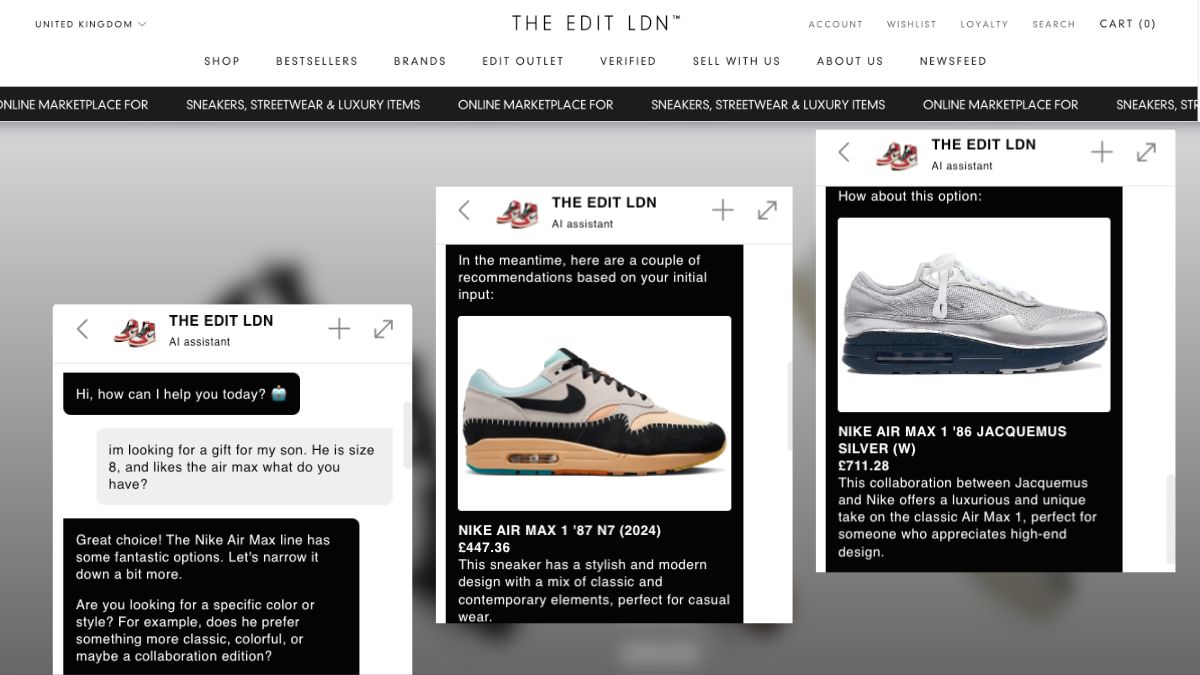The width and height of the screenshot is (1200, 675).
Task: Click the scrollbar in the right chat panel
Action: click(1170, 518)
